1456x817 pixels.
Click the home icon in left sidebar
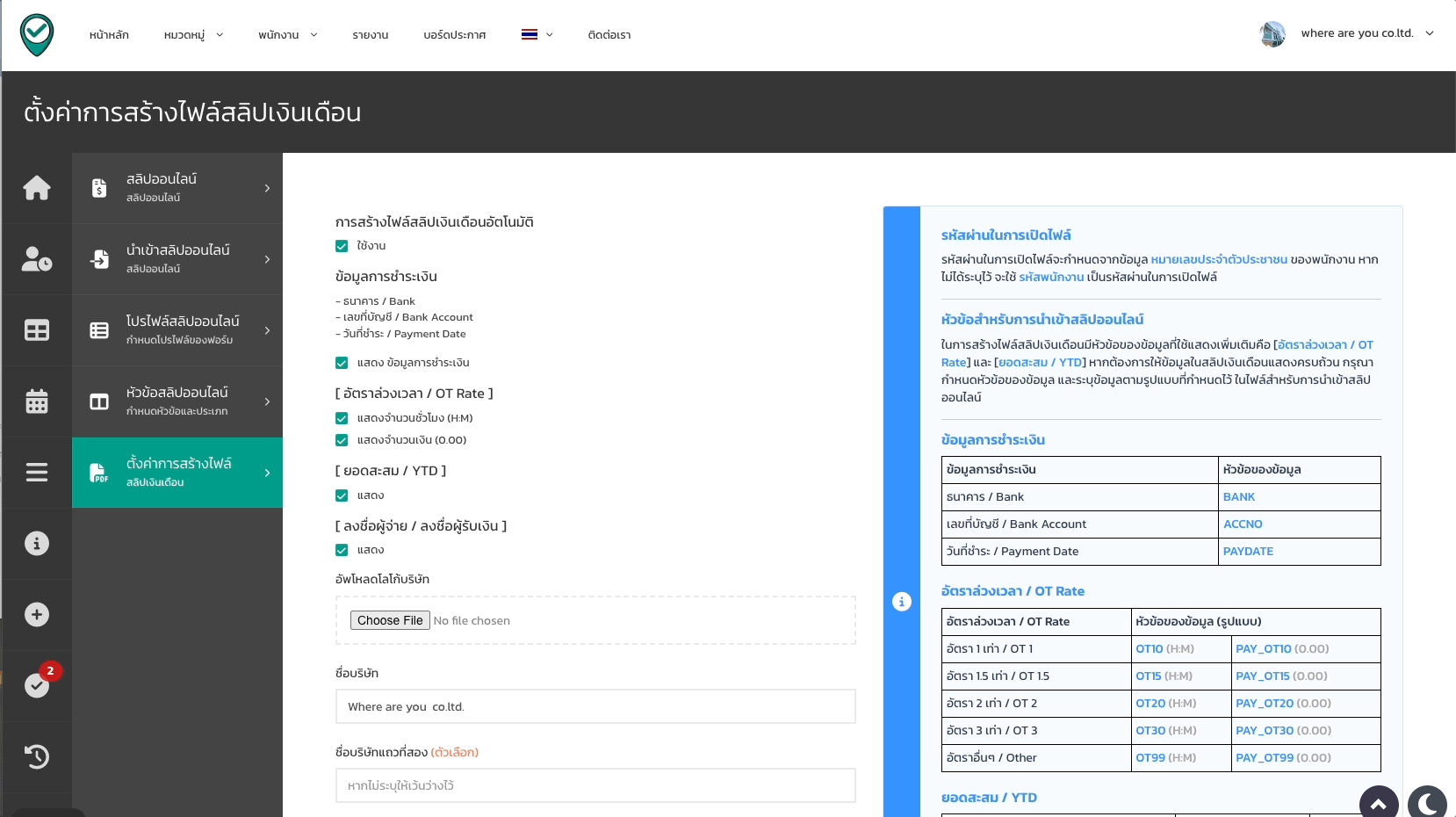click(37, 188)
